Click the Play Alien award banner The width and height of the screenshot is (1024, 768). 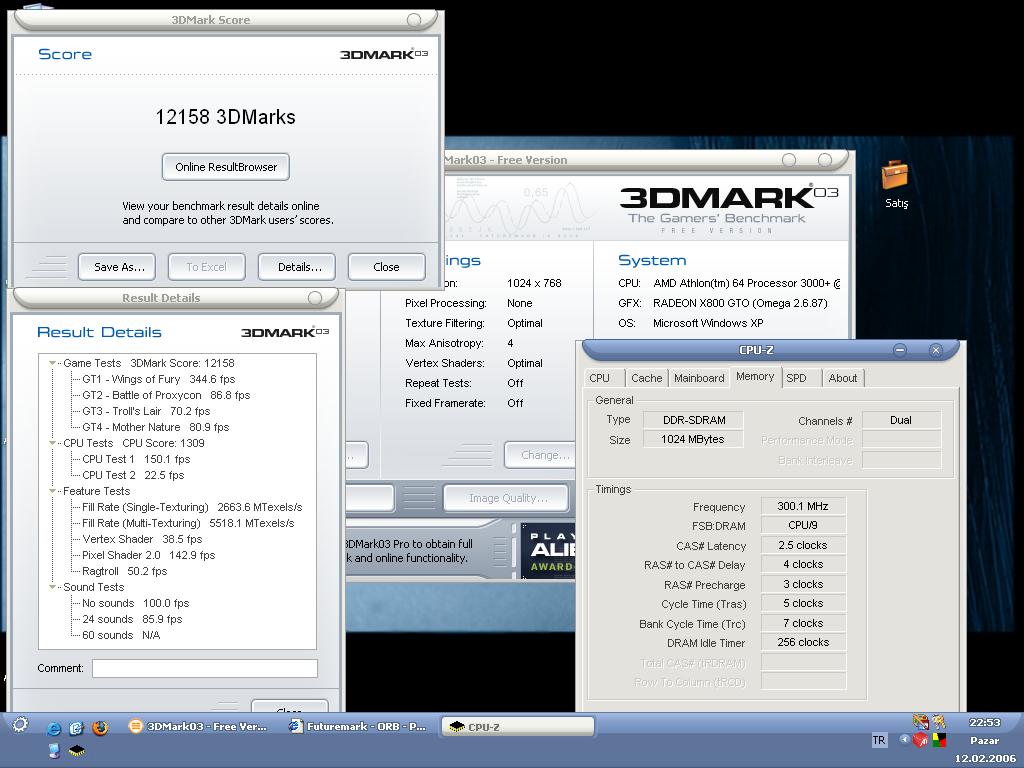pos(548,551)
